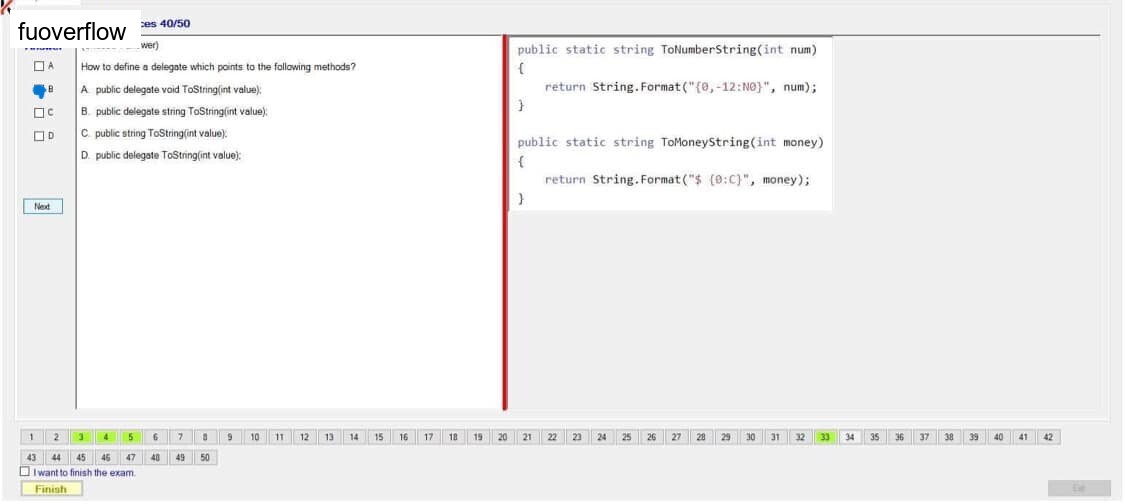Screen dimensions: 1125x504
Task: Navigate to question 45
Action: [x=81, y=457]
